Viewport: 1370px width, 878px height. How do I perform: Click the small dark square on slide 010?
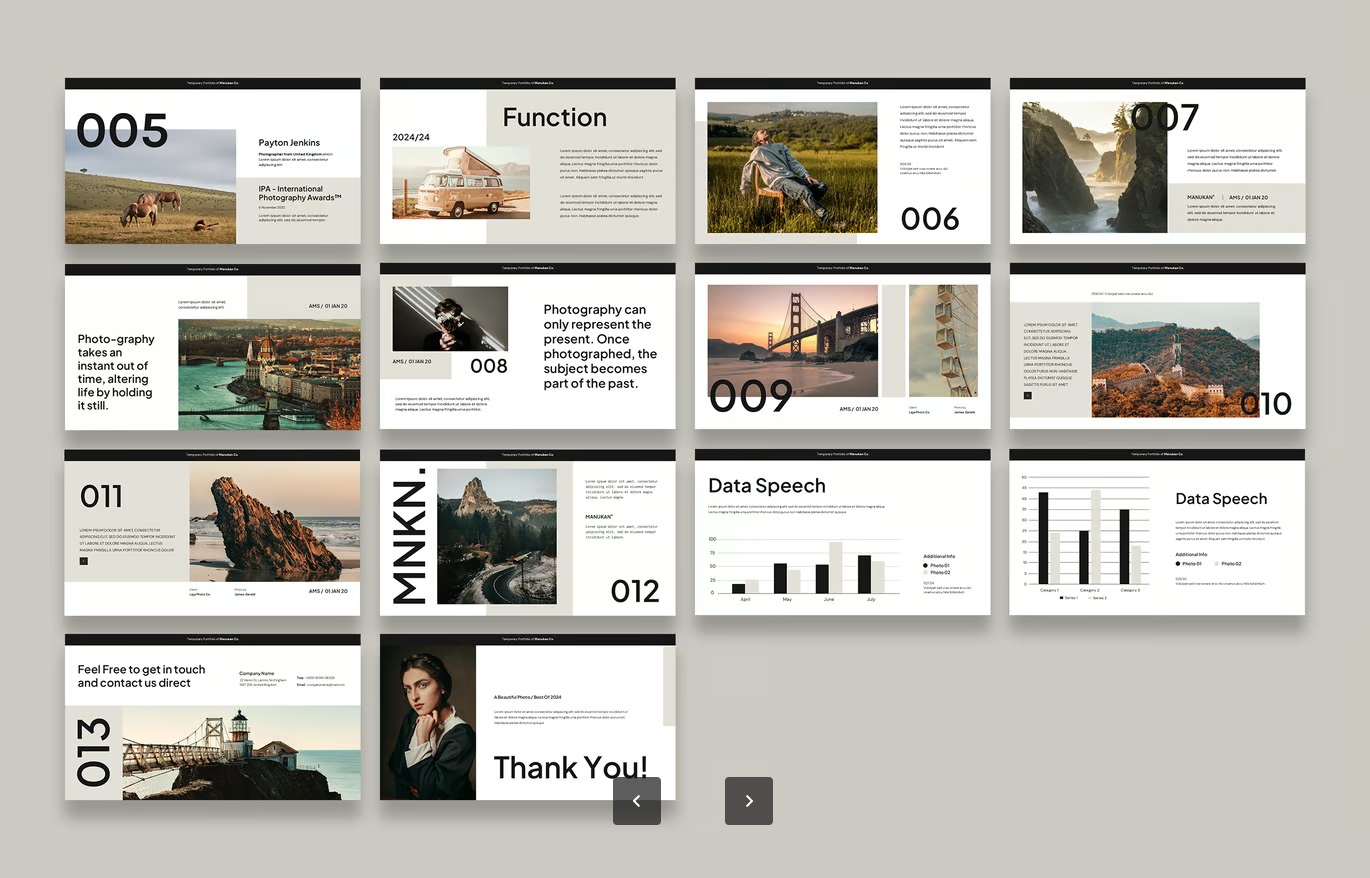(x=1027, y=396)
